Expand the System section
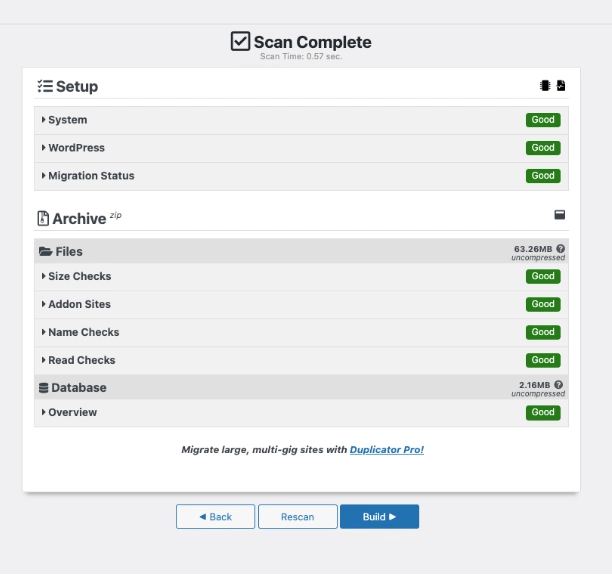612x575 pixels. pyautogui.click(x=66, y=120)
